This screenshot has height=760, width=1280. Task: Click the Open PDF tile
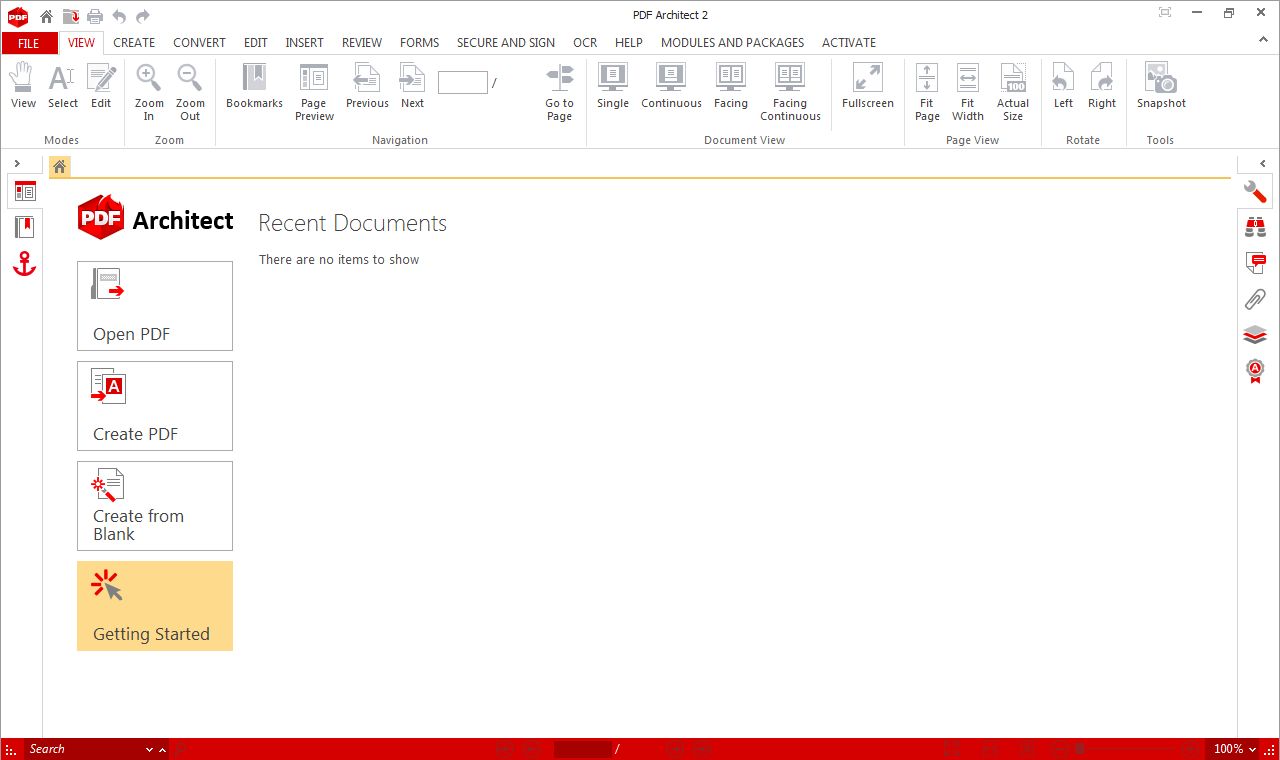pyautogui.click(x=155, y=306)
